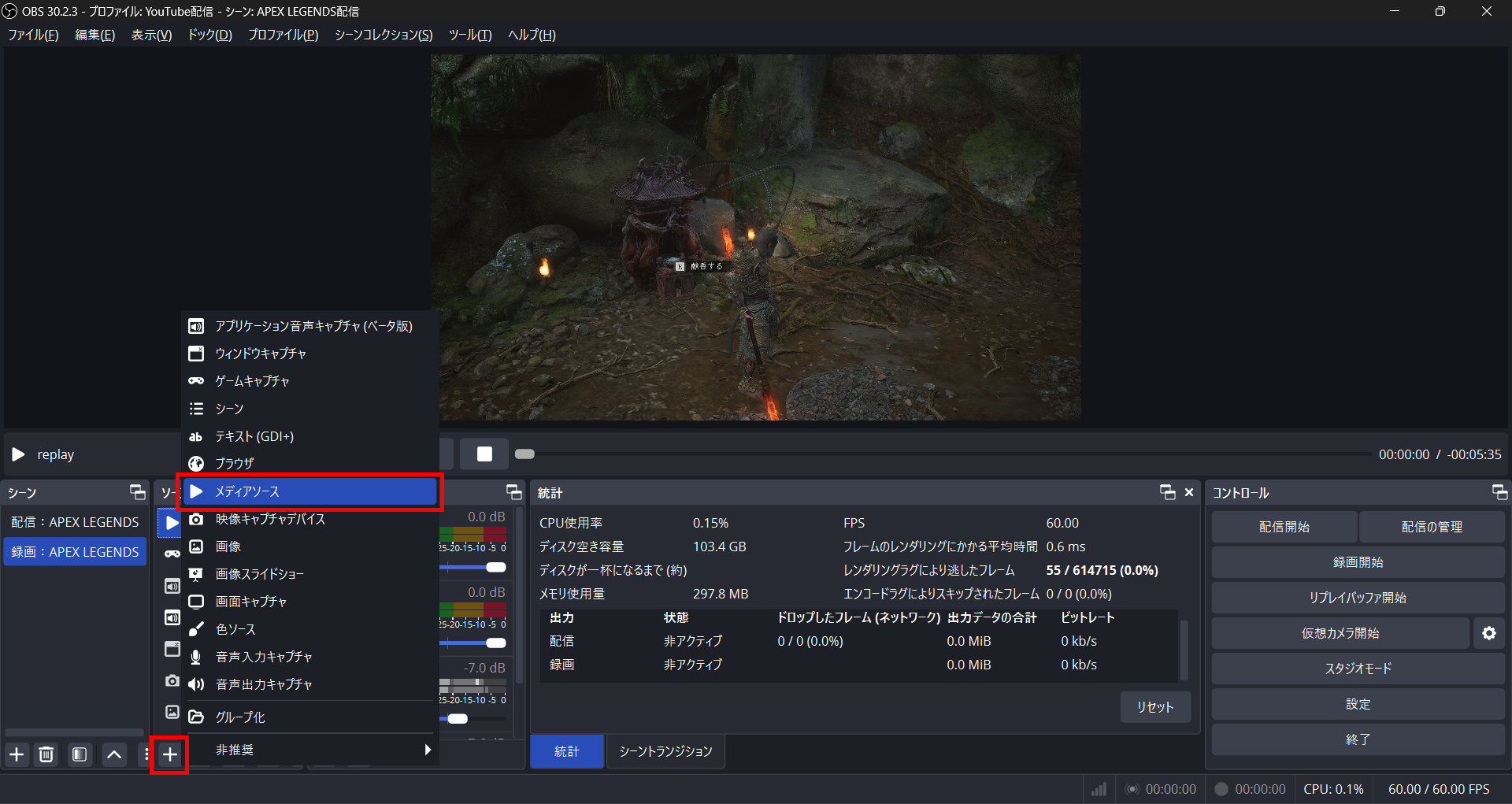Click the globe icon beside ブラウザ
Screen dimensions: 1512x804
(196, 464)
